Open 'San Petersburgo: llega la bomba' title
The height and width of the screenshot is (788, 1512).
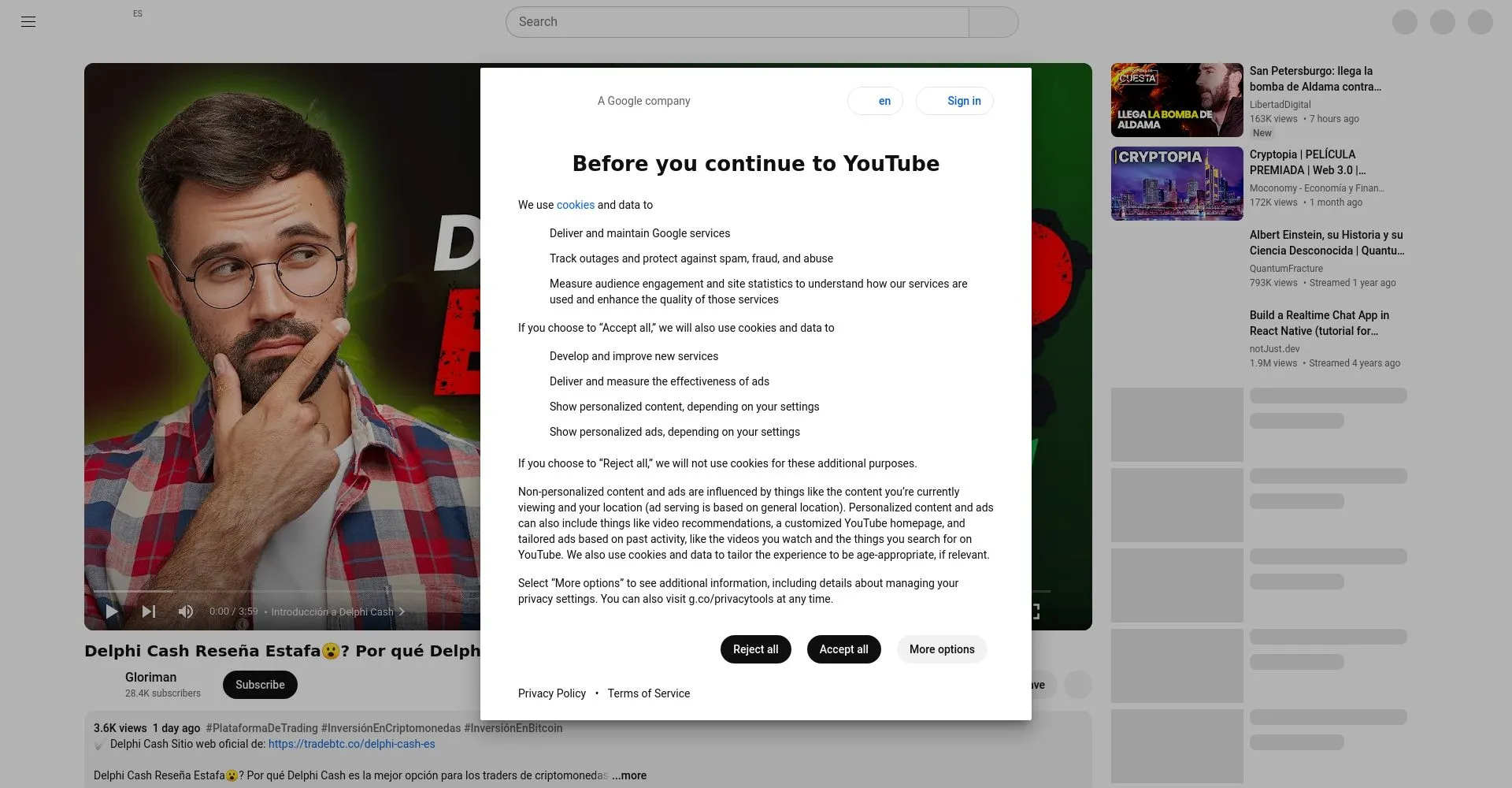tap(1315, 79)
